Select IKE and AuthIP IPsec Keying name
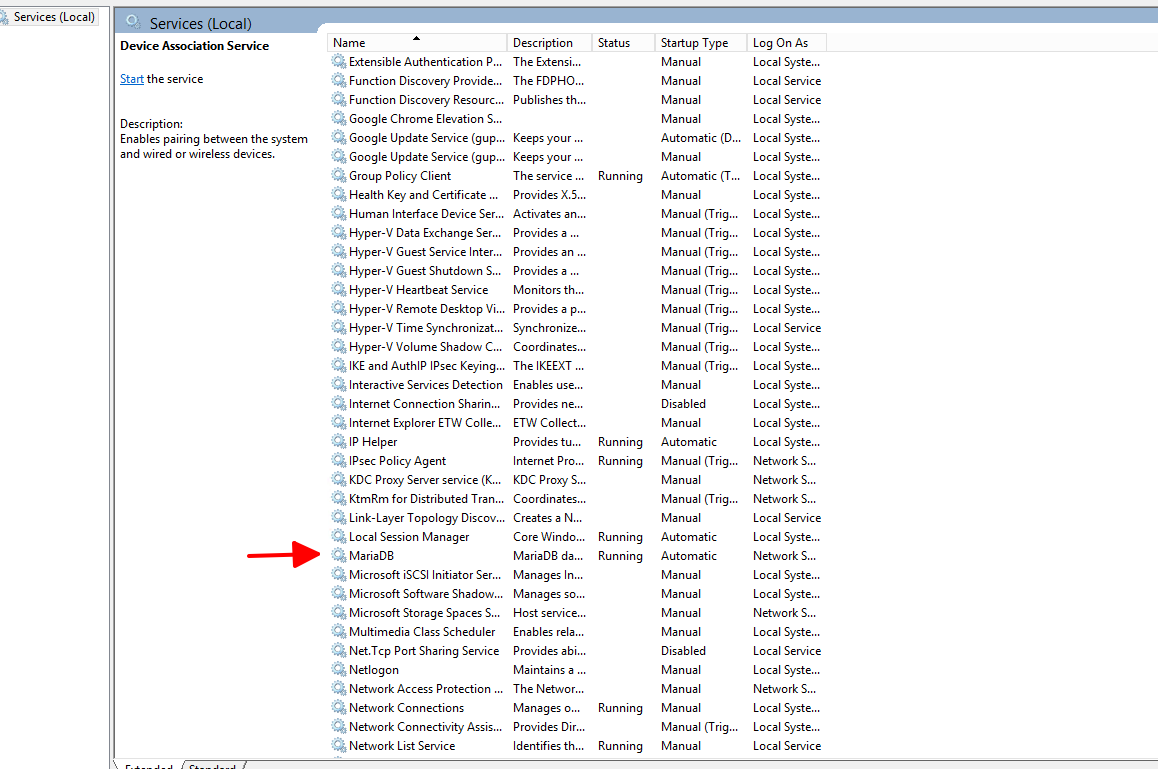1158x769 pixels. [x=426, y=366]
